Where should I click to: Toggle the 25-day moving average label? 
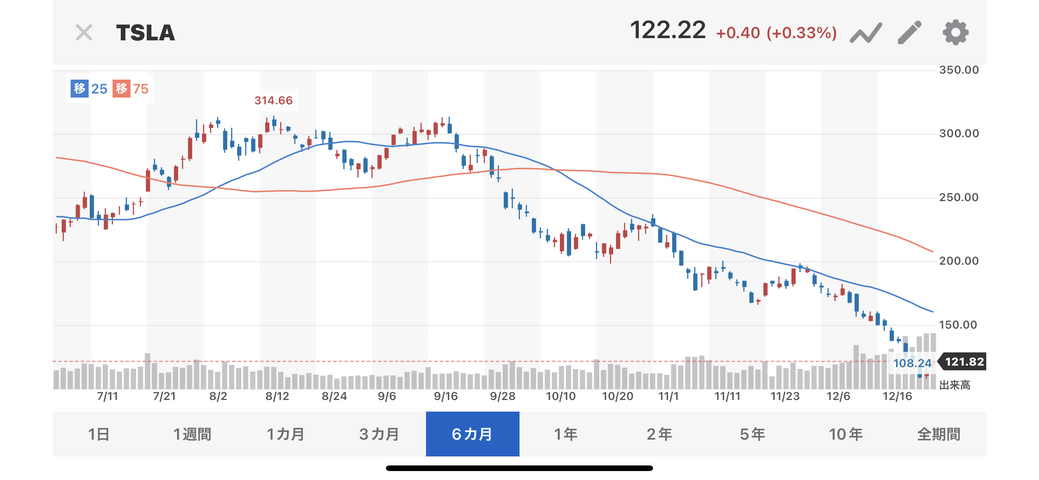(x=90, y=89)
